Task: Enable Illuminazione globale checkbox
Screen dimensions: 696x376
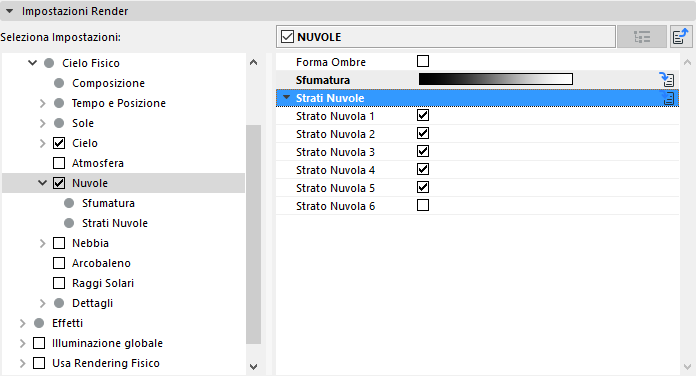Action: point(39,343)
